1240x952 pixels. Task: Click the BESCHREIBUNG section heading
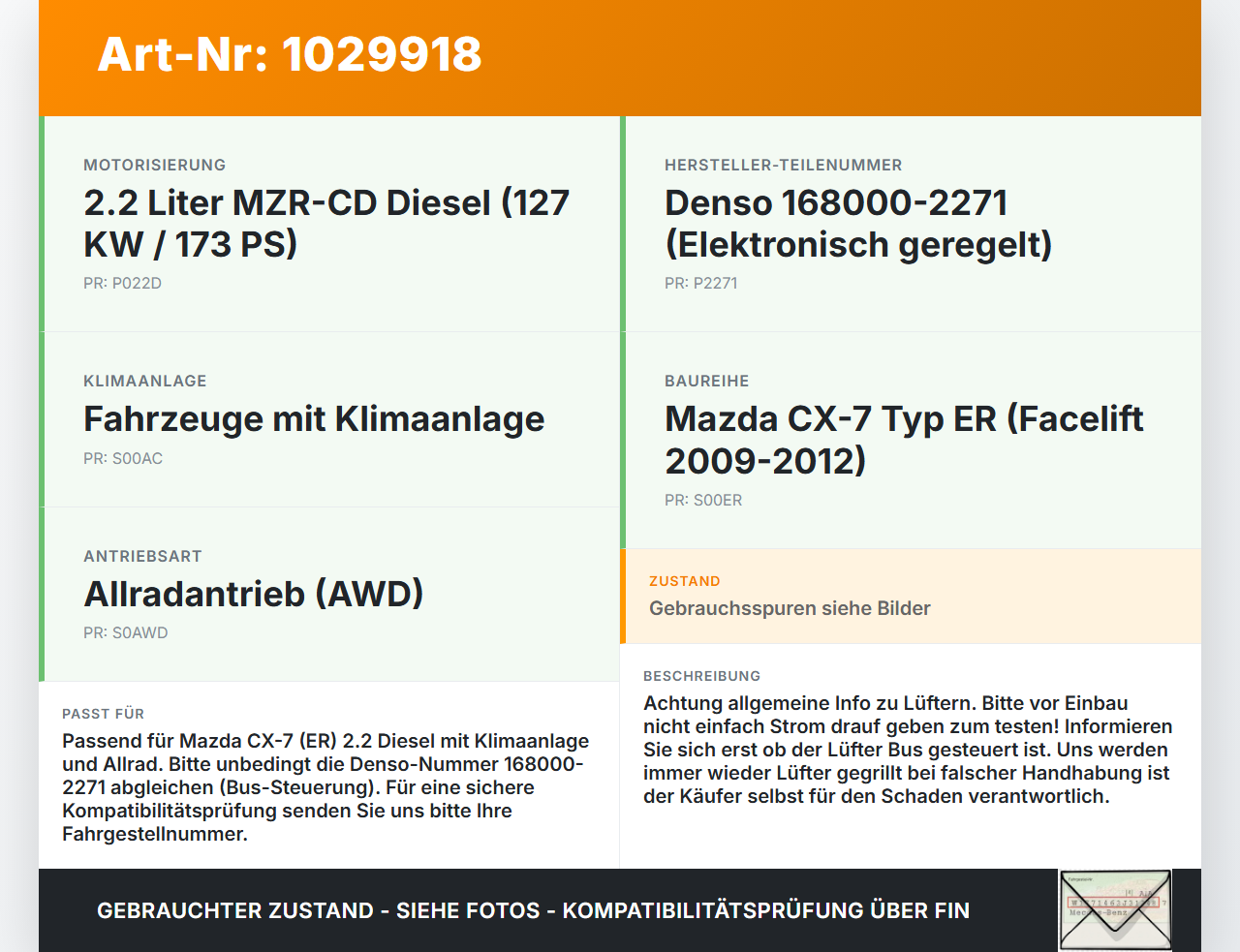point(702,676)
